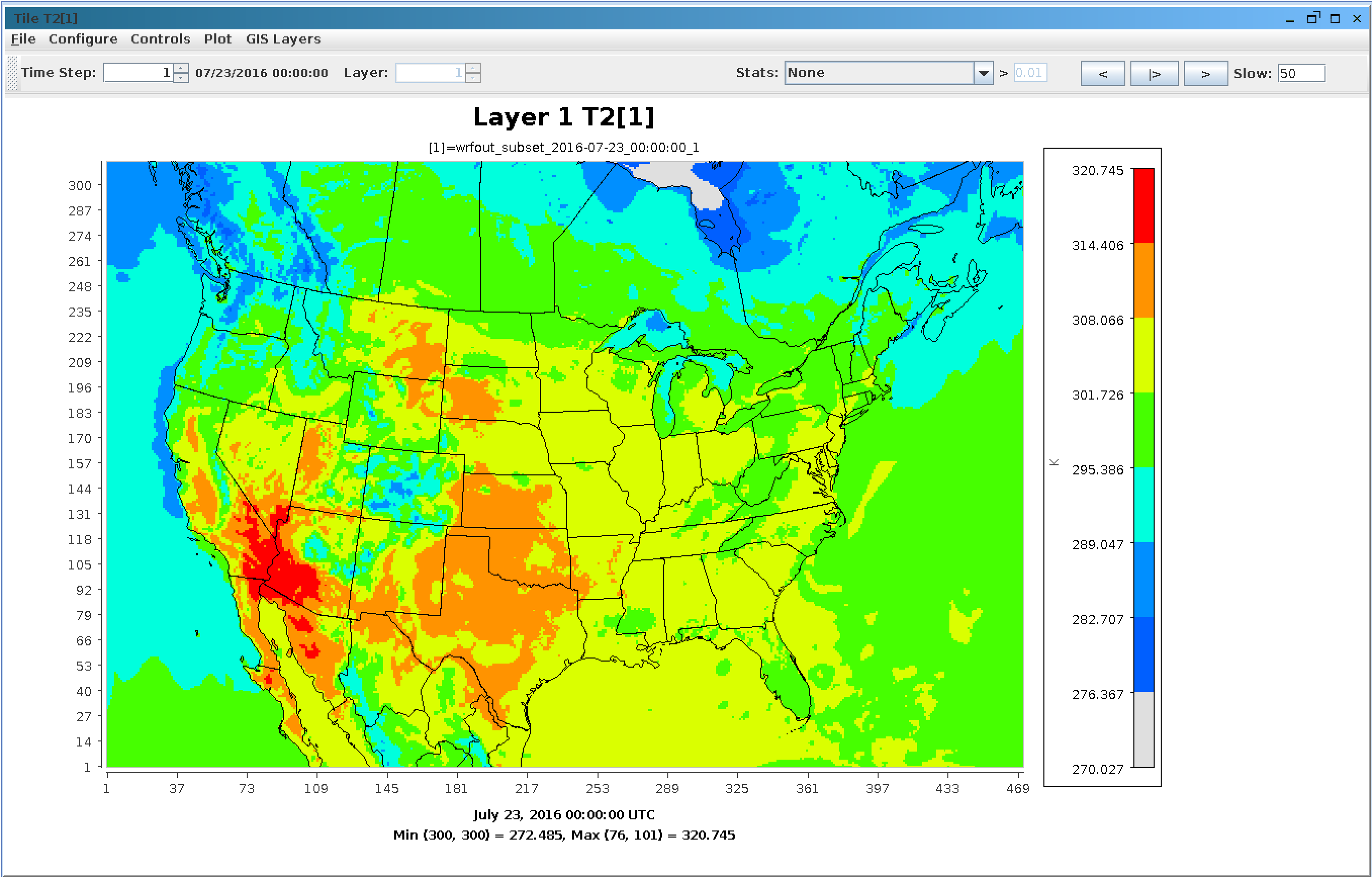1372x877 pixels.
Task: Advance to next time step
Action: [x=1206, y=73]
